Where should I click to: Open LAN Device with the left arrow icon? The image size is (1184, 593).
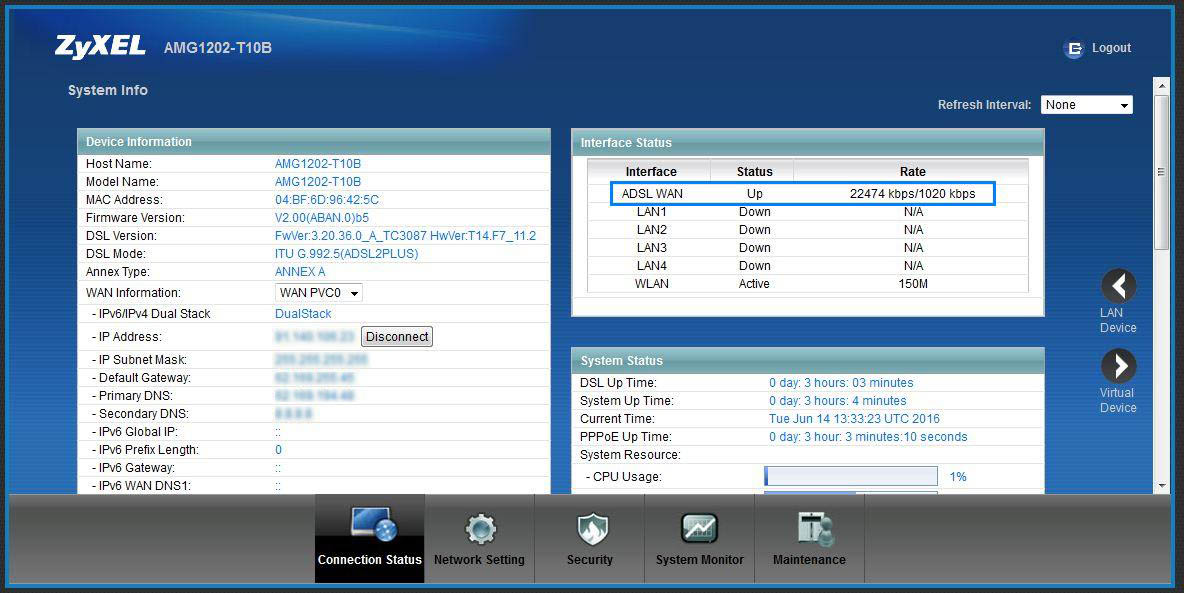[x=1118, y=286]
